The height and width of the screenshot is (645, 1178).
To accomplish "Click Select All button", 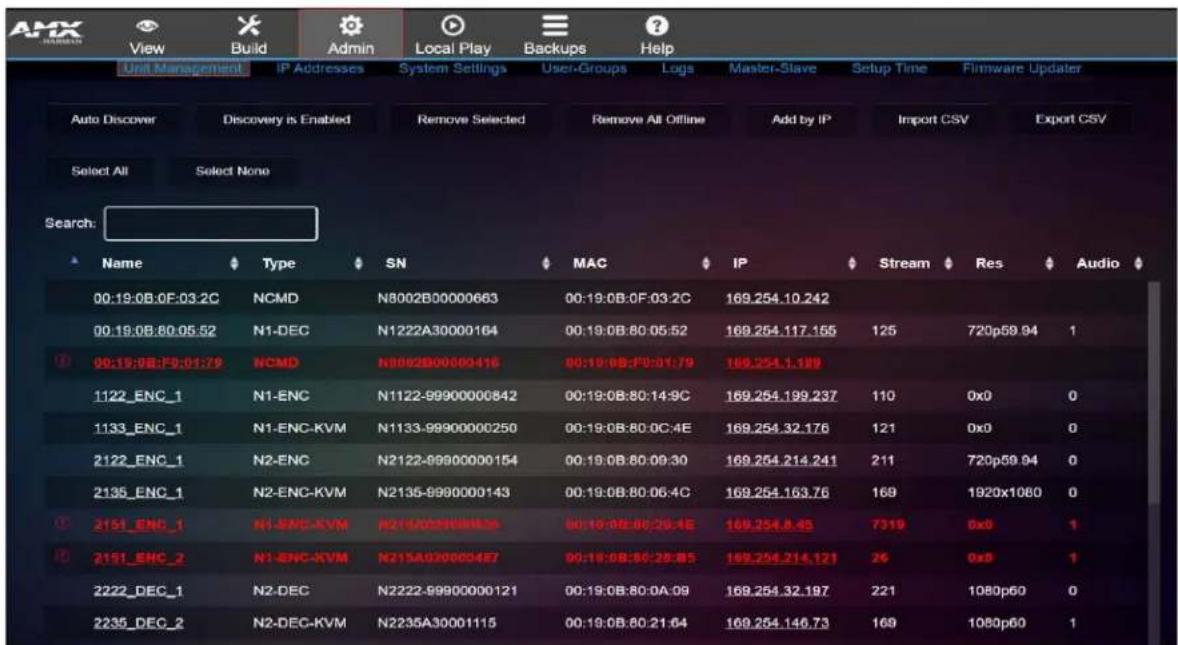I will click(x=100, y=171).
